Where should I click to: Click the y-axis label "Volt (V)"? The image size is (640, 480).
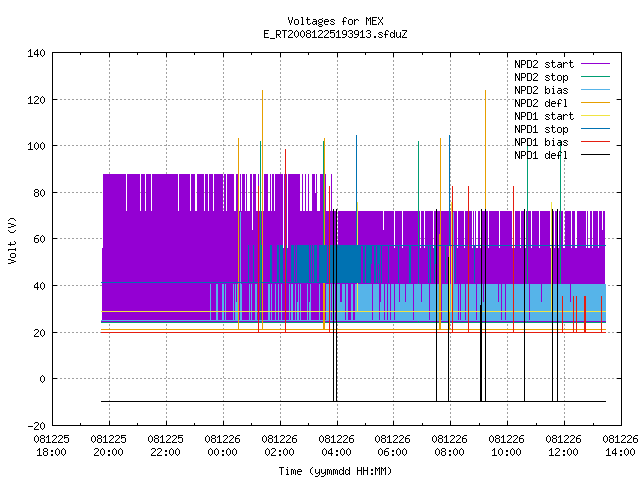[x=12, y=240]
